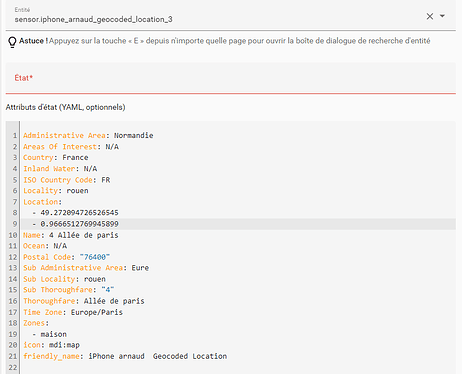
Task: Click the lightbulb tip icon
Action: pyautogui.click(x=12, y=42)
